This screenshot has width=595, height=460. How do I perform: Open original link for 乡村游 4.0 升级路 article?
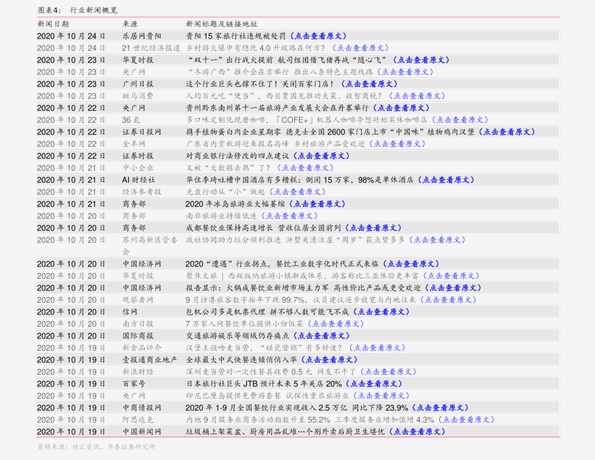(x=360, y=48)
